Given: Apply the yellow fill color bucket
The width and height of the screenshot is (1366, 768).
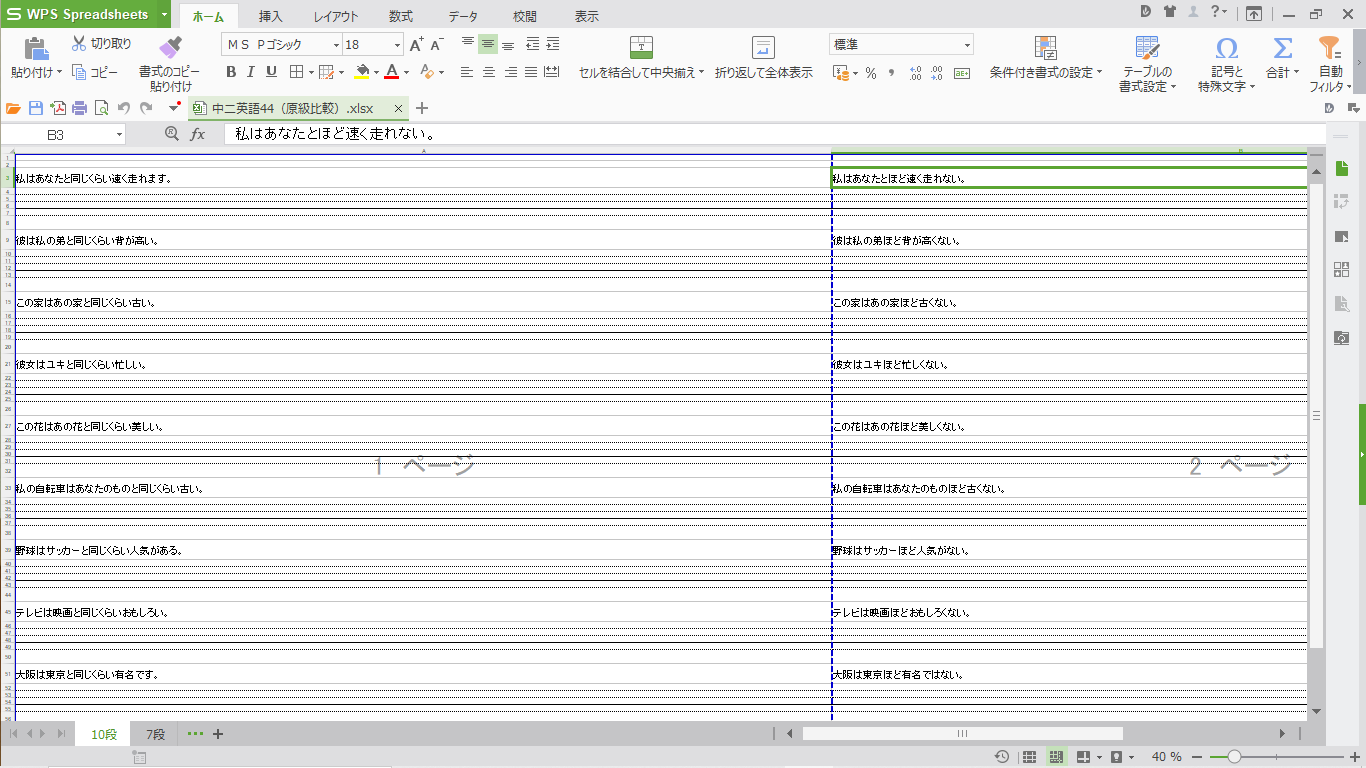Looking at the screenshot, I should coord(363,72).
